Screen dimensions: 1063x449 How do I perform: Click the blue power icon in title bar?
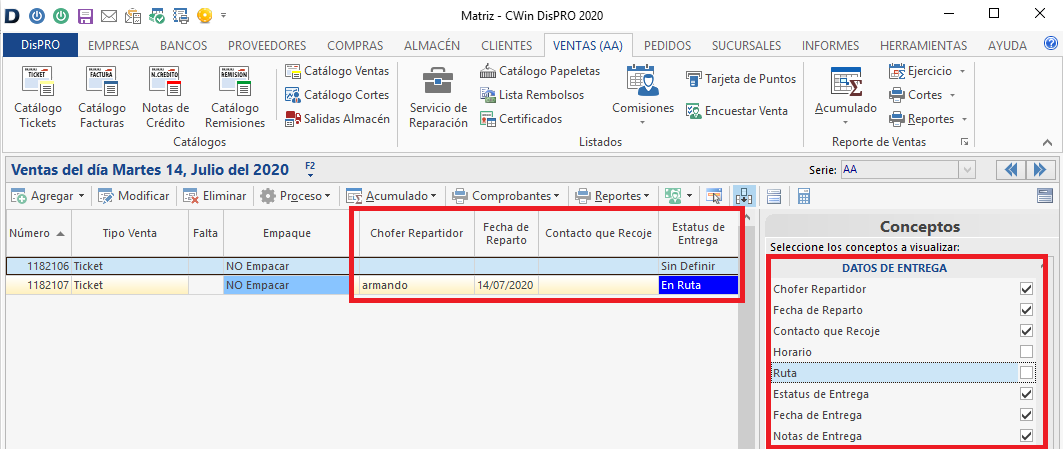point(38,14)
